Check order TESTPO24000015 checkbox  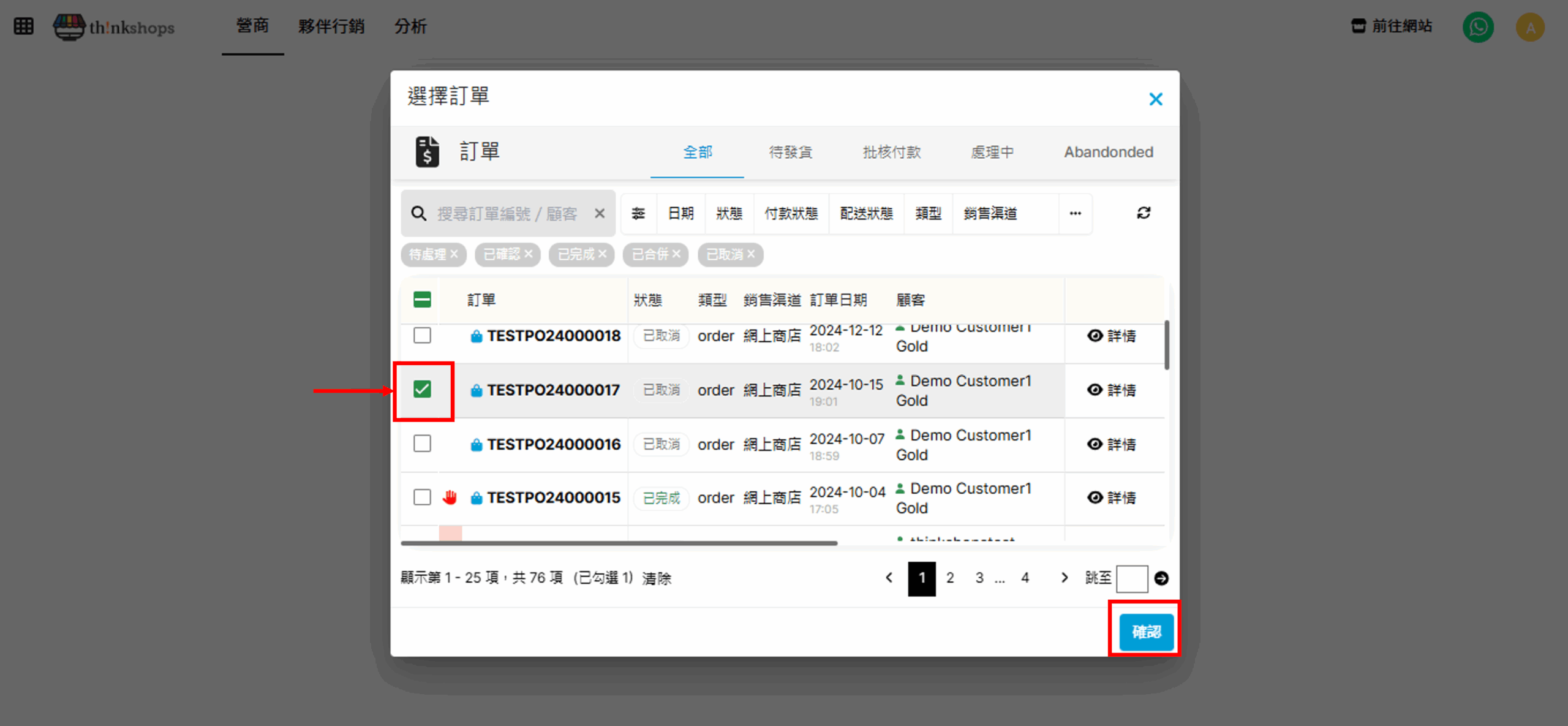[422, 497]
